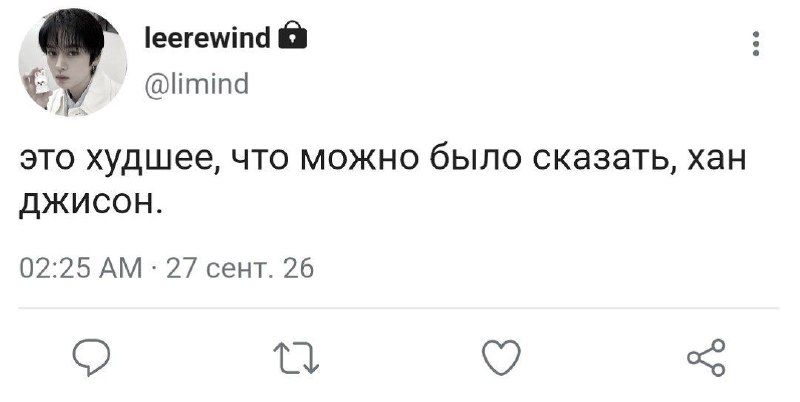
Task: Open the leerewind display name
Action: [x=208, y=37]
